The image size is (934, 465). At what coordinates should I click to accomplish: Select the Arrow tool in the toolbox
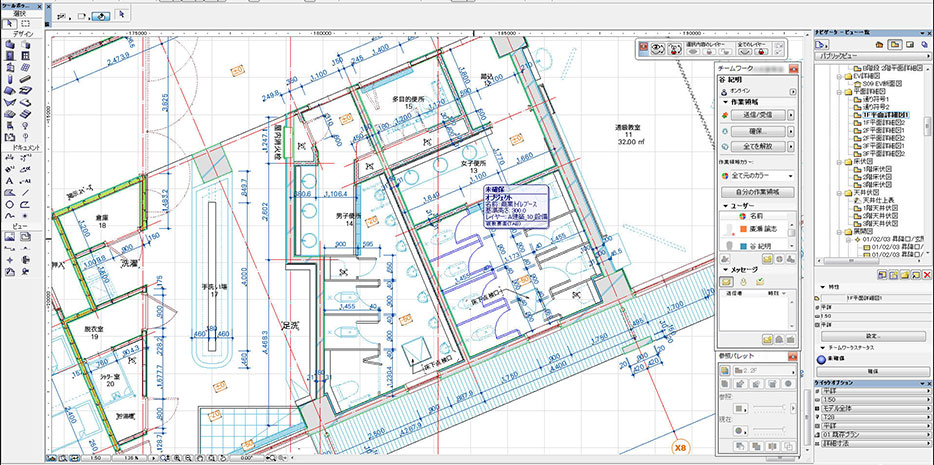[10, 23]
